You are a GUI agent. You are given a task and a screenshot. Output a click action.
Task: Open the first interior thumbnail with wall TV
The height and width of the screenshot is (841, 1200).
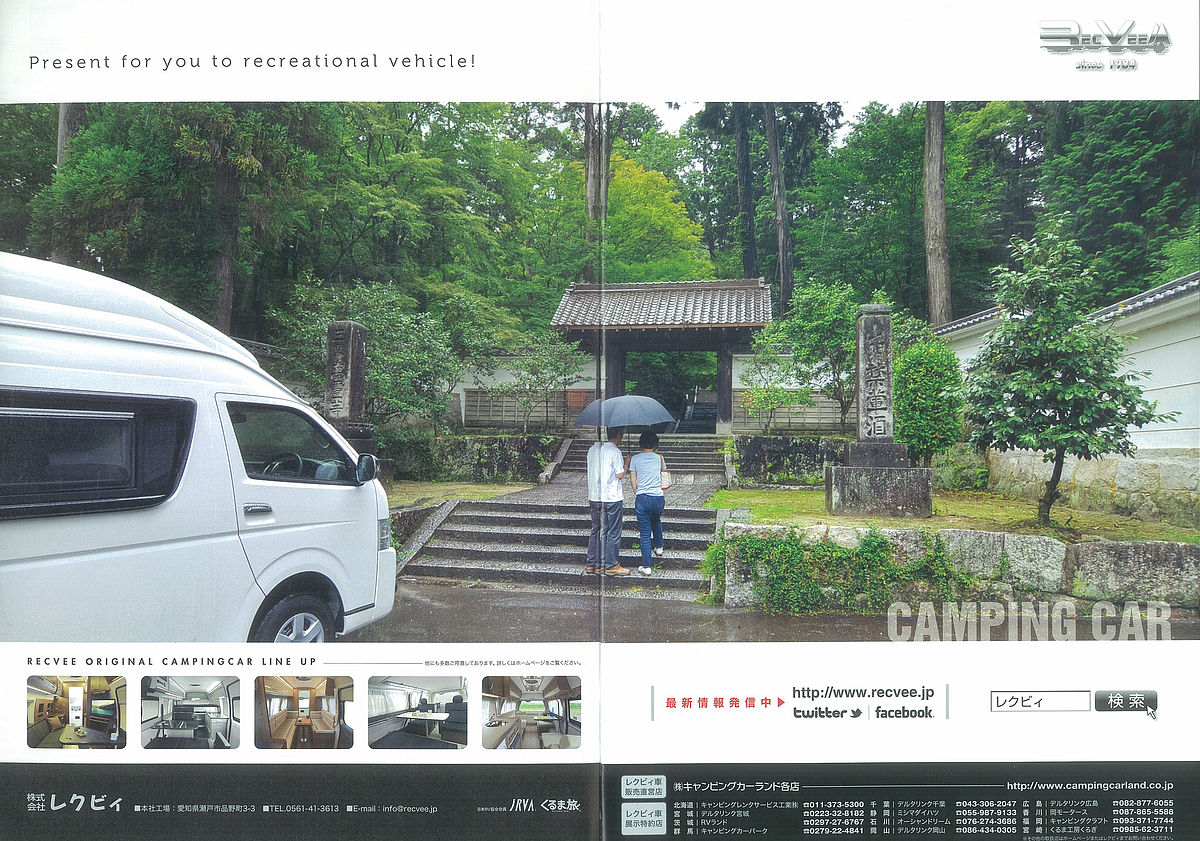click(x=76, y=712)
